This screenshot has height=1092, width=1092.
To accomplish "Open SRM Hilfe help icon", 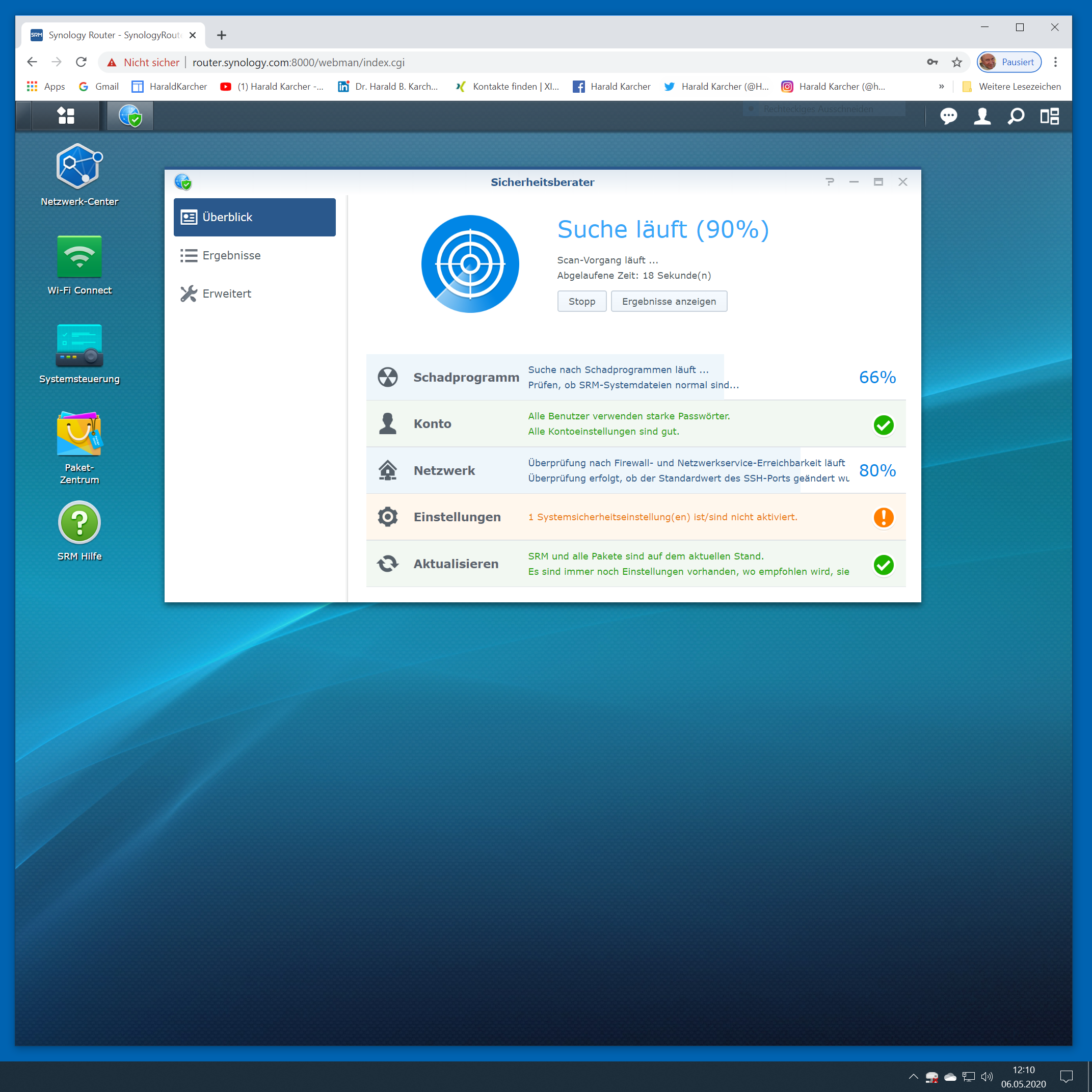I will tap(79, 523).
